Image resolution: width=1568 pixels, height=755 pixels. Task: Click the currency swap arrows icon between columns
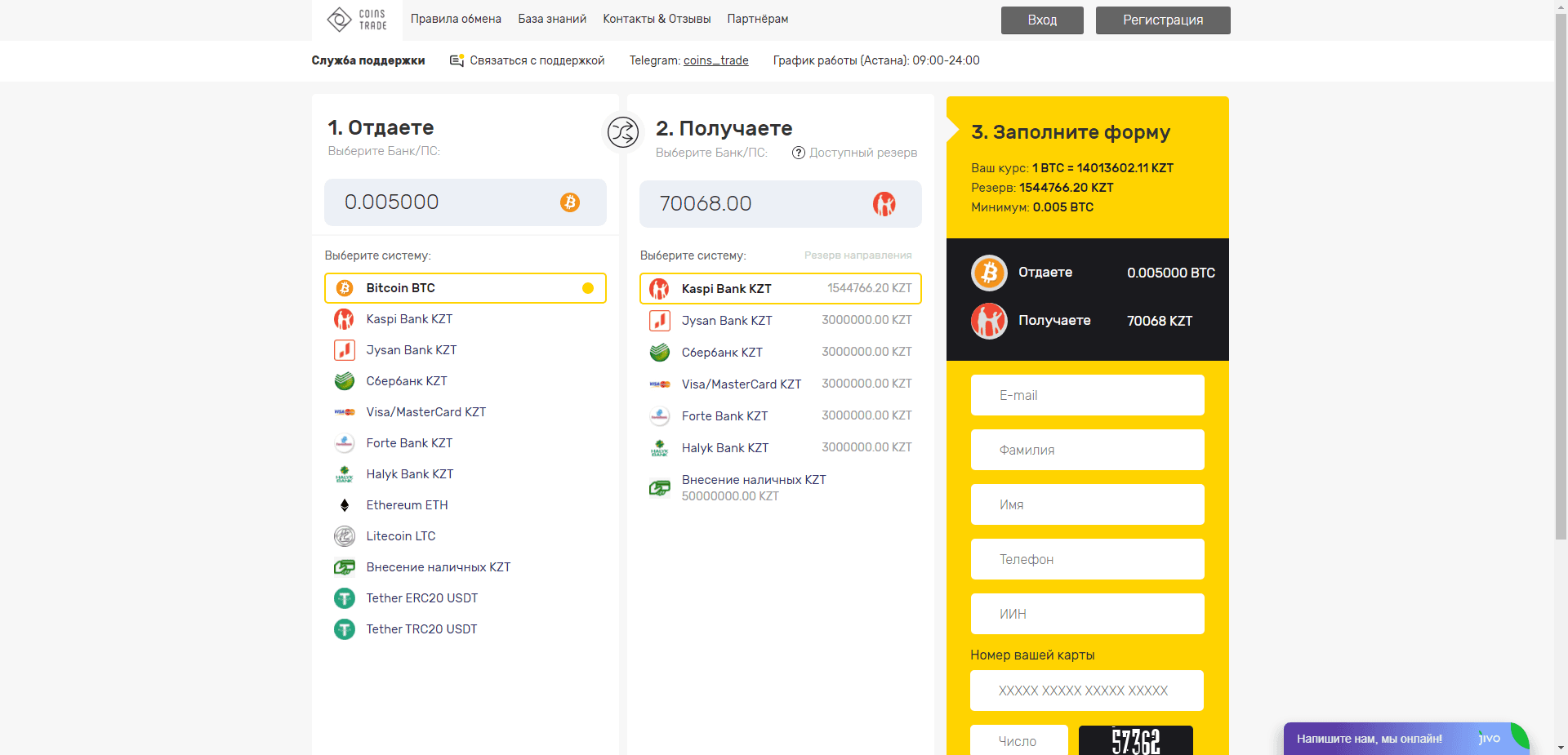tap(623, 132)
